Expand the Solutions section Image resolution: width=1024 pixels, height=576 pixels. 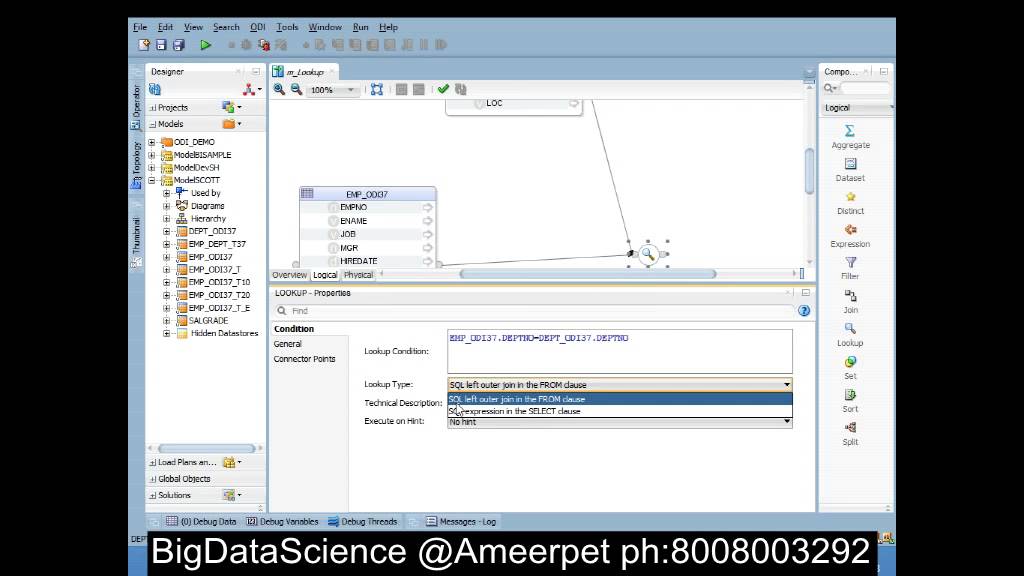(x=152, y=495)
